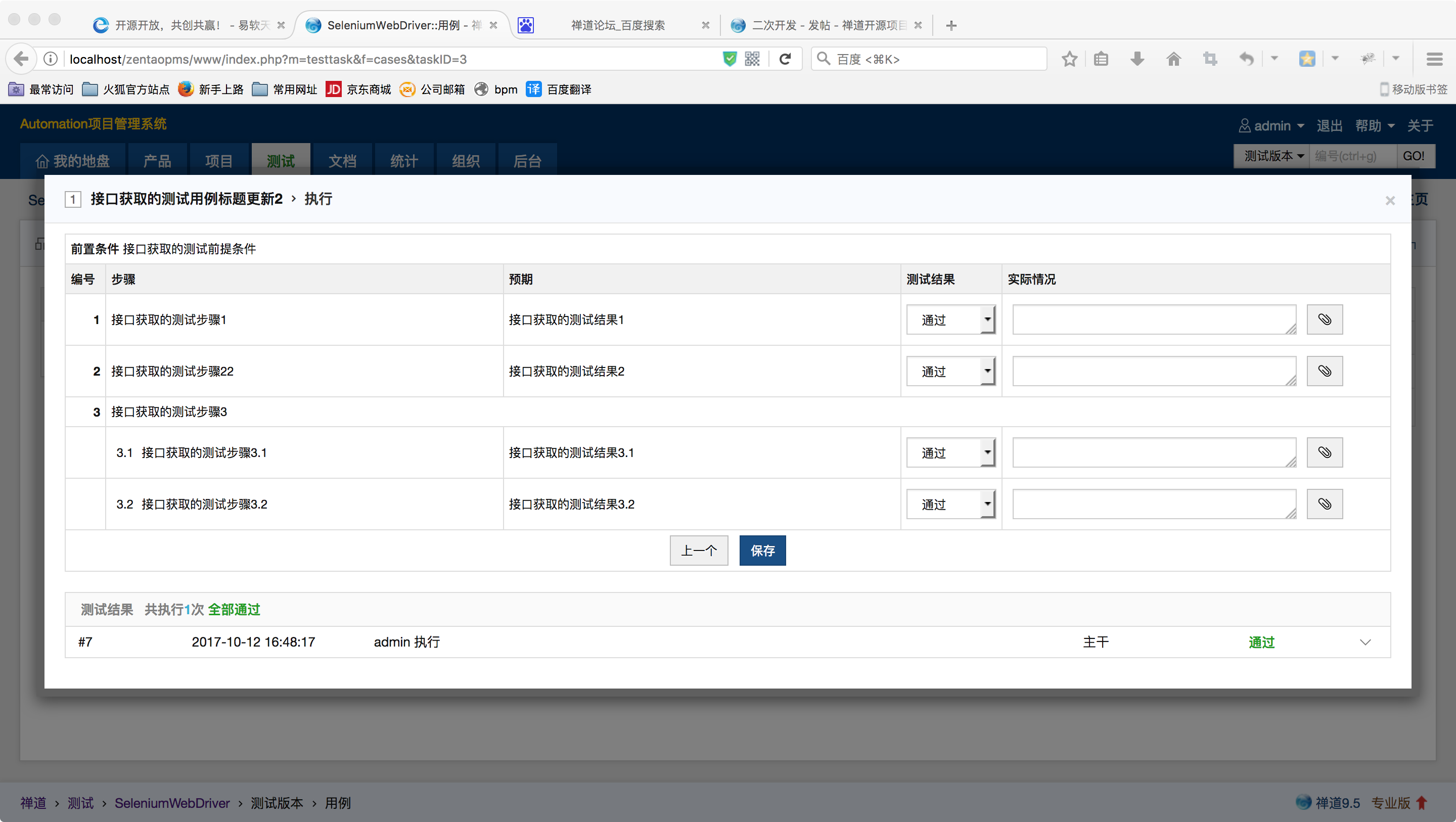Open the 测试版本 dropdown selector
Viewport: 1456px width, 822px height.
click(1273, 156)
